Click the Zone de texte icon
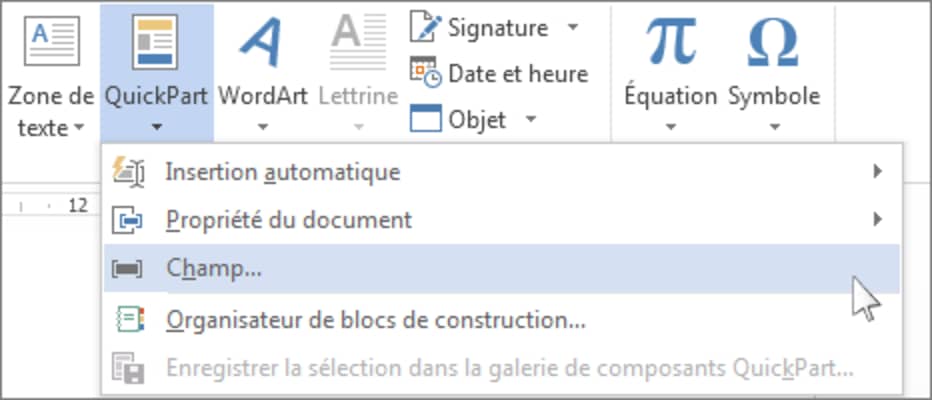This screenshot has height=400, width=932. (51, 41)
